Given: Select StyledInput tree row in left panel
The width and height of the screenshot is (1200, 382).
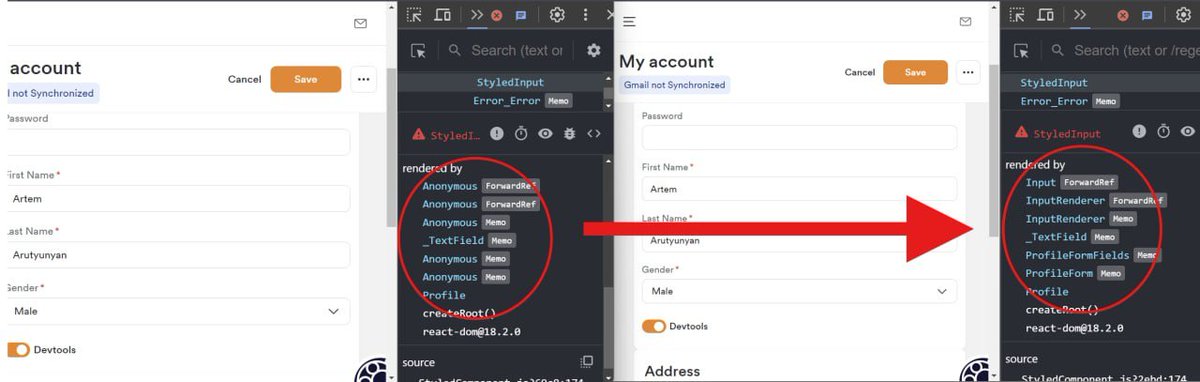Looking at the screenshot, I should (x=510, y=82).
